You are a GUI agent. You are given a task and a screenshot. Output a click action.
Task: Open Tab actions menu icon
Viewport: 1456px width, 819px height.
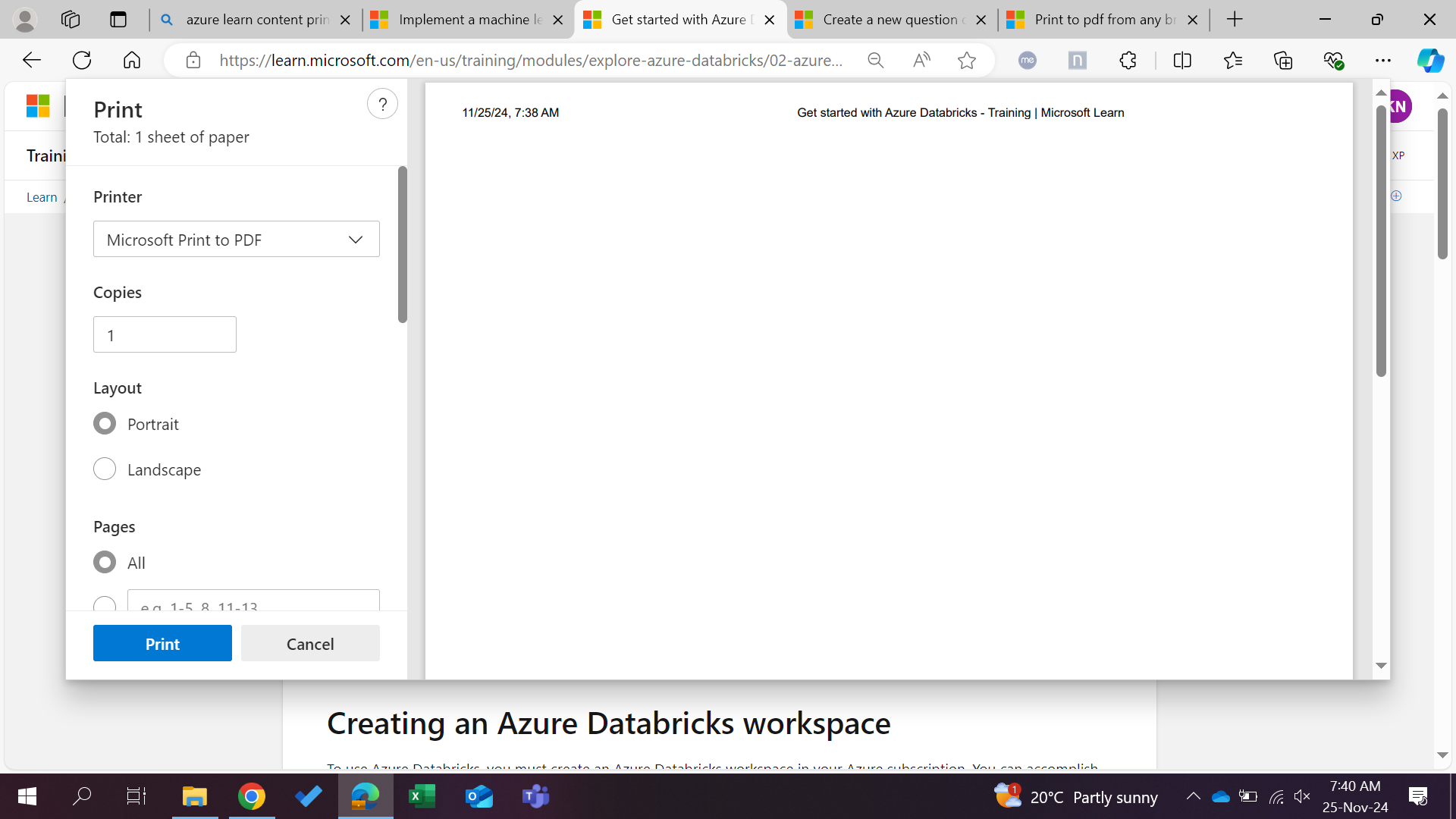click(x=118, y=20)
